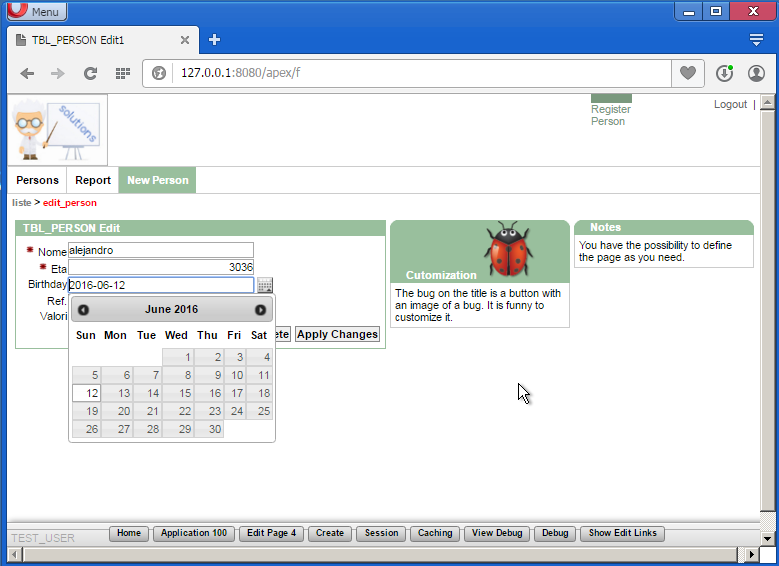
Task: Open the calendar date picker icon
Action: point(265,285)
